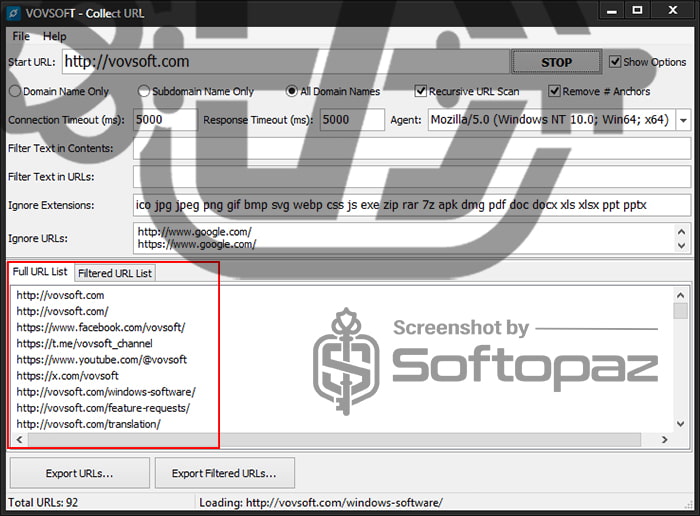The height and width of the screenshot is (516, 700).
Task: Select the t.me/vovsoft_channel URL row
Action: [x=84, y=343]
